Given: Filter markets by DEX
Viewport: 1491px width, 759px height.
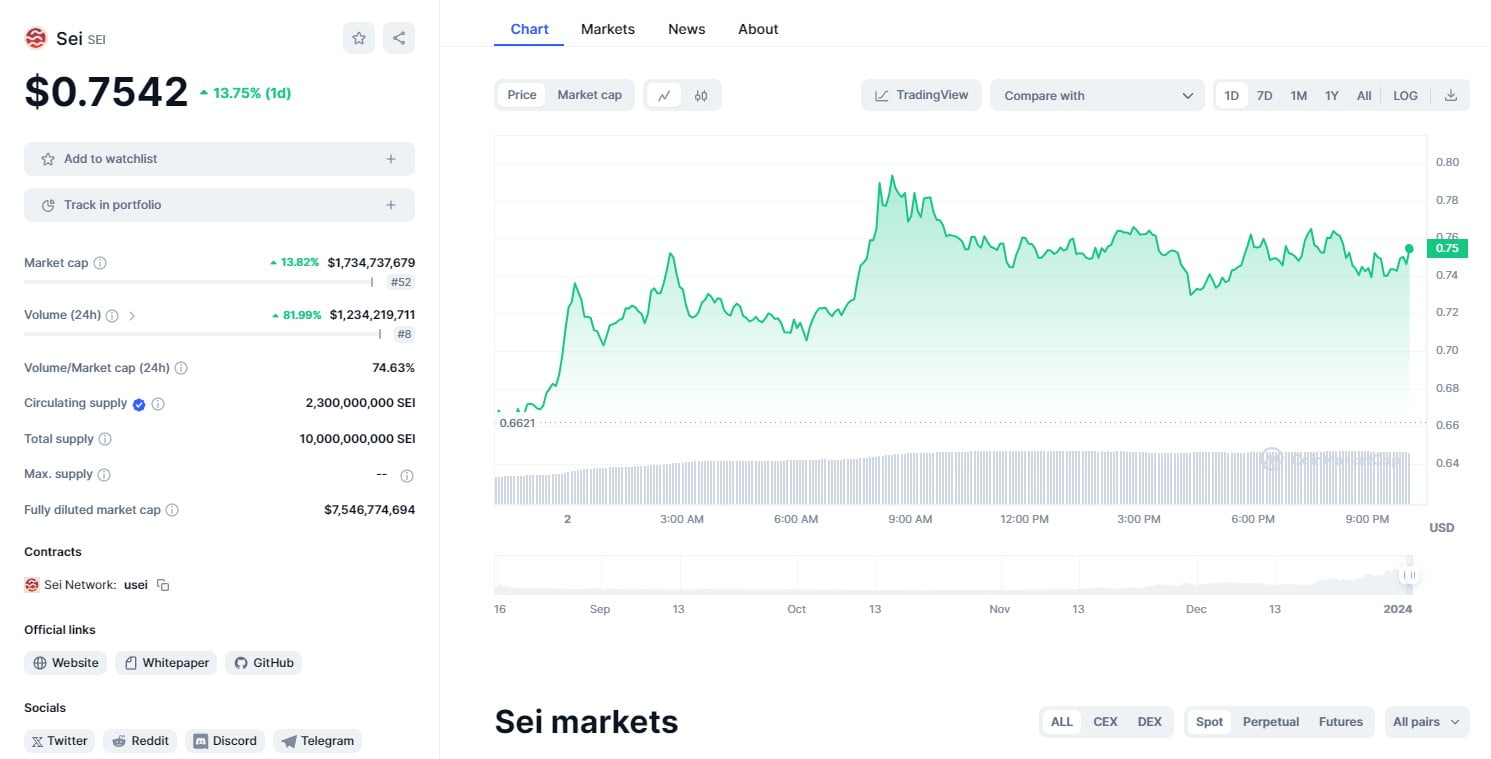Looking at the screenshot, I should [1150, 722].
